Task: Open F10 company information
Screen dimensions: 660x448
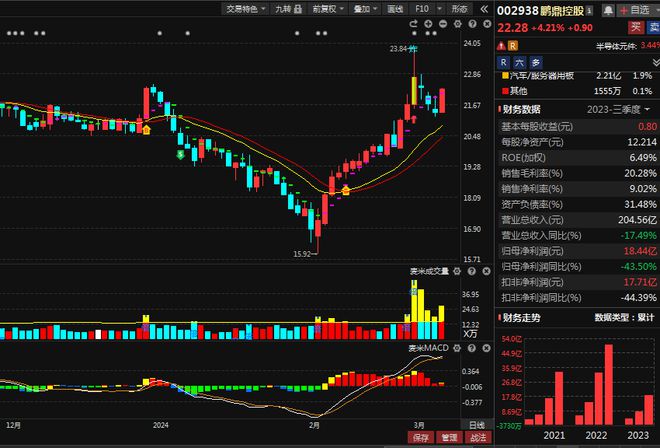Action: point(422,9)
